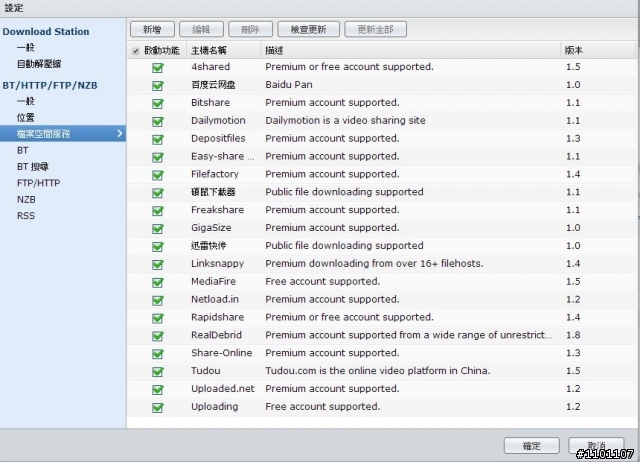The image size is (640, 462).
Task: Click the 新增 button
Action: click(152, 29)
